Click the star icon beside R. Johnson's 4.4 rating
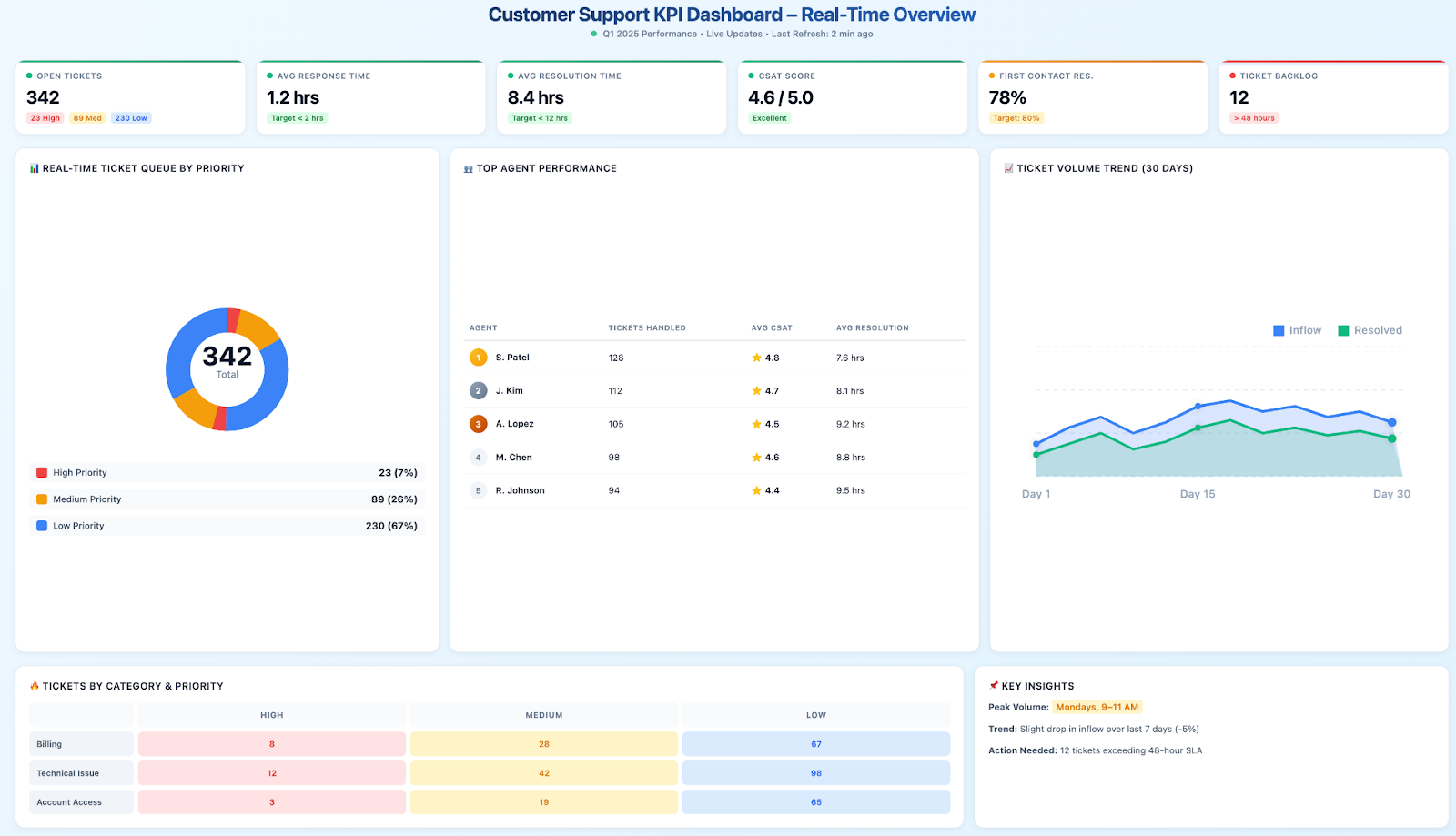The image size is (1456, 836). 756,490
